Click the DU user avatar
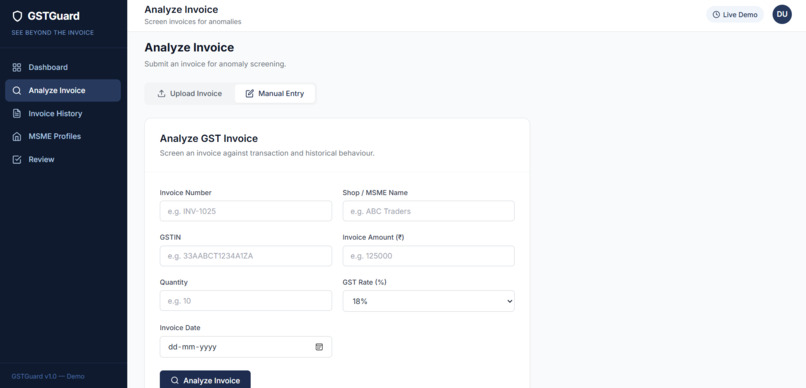This screenshot has width=806, height=388. [x=782, y=14]
